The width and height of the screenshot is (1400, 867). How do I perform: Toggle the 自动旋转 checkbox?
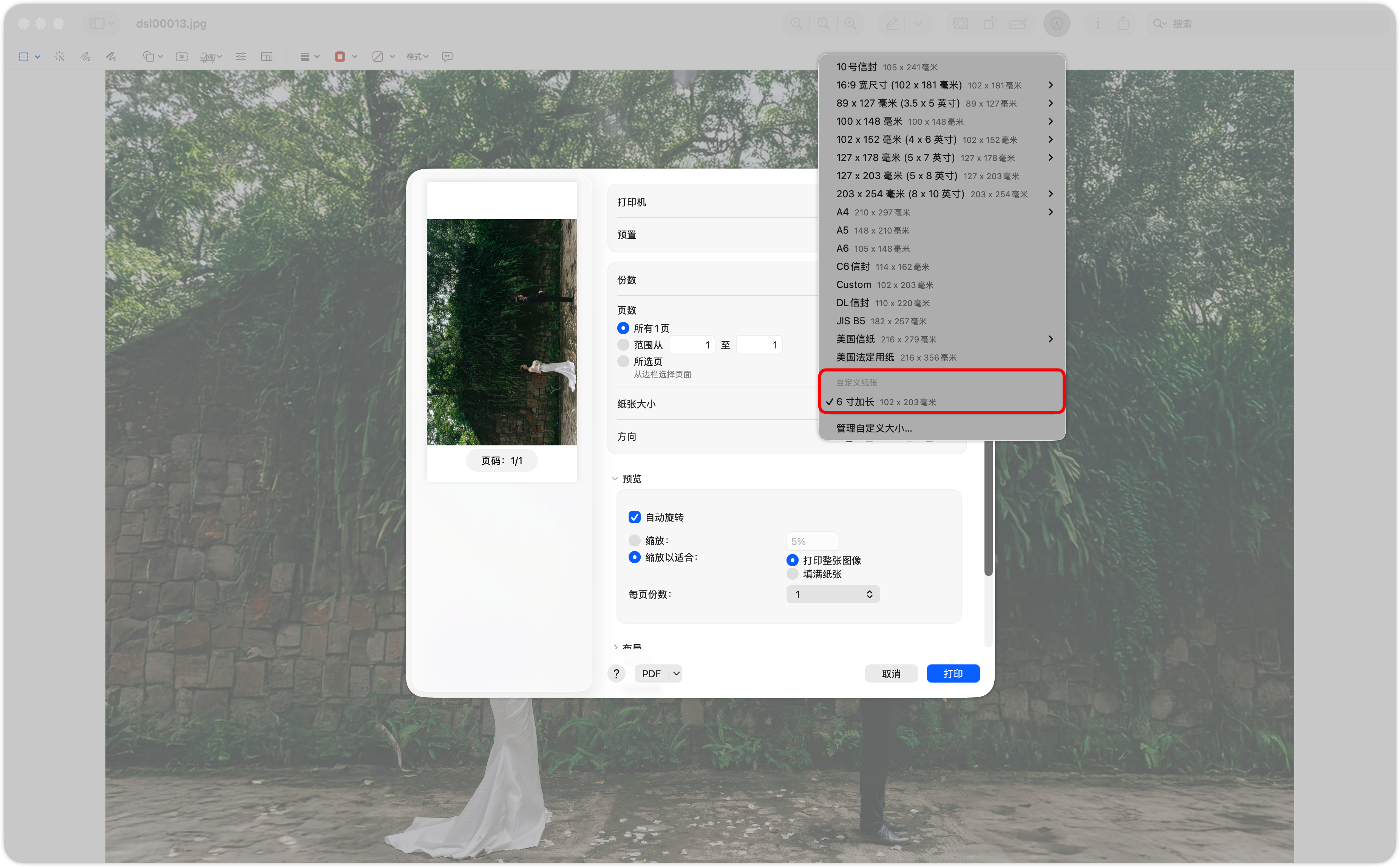pos(634,517)
